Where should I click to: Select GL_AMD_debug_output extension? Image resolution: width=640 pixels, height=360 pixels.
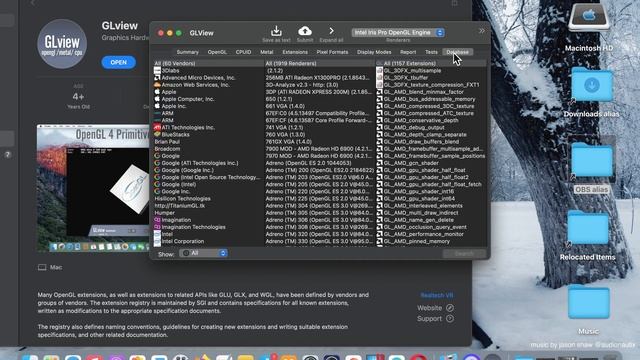point(431,127)
